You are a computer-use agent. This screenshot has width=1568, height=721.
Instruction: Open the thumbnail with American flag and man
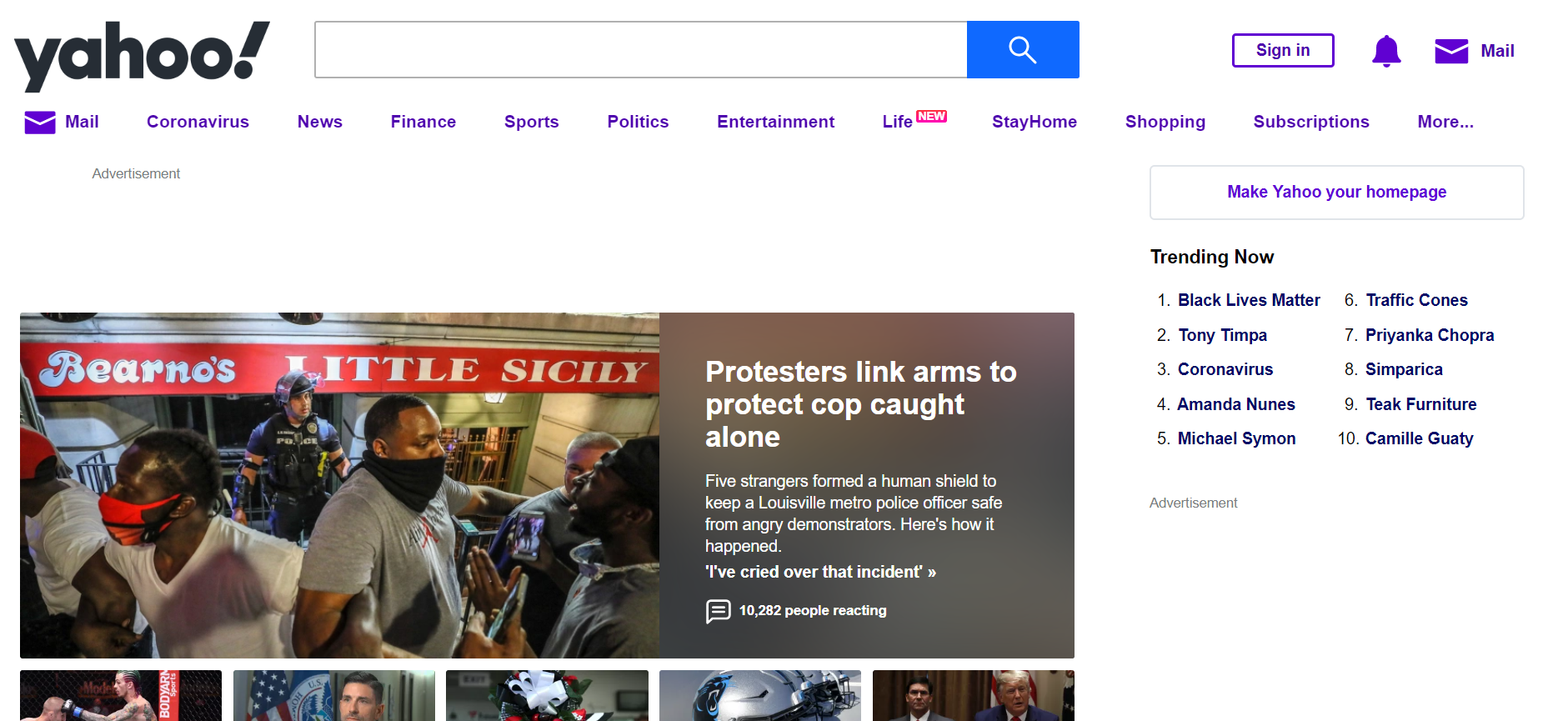pyautogui.click(x=334, y=695)
